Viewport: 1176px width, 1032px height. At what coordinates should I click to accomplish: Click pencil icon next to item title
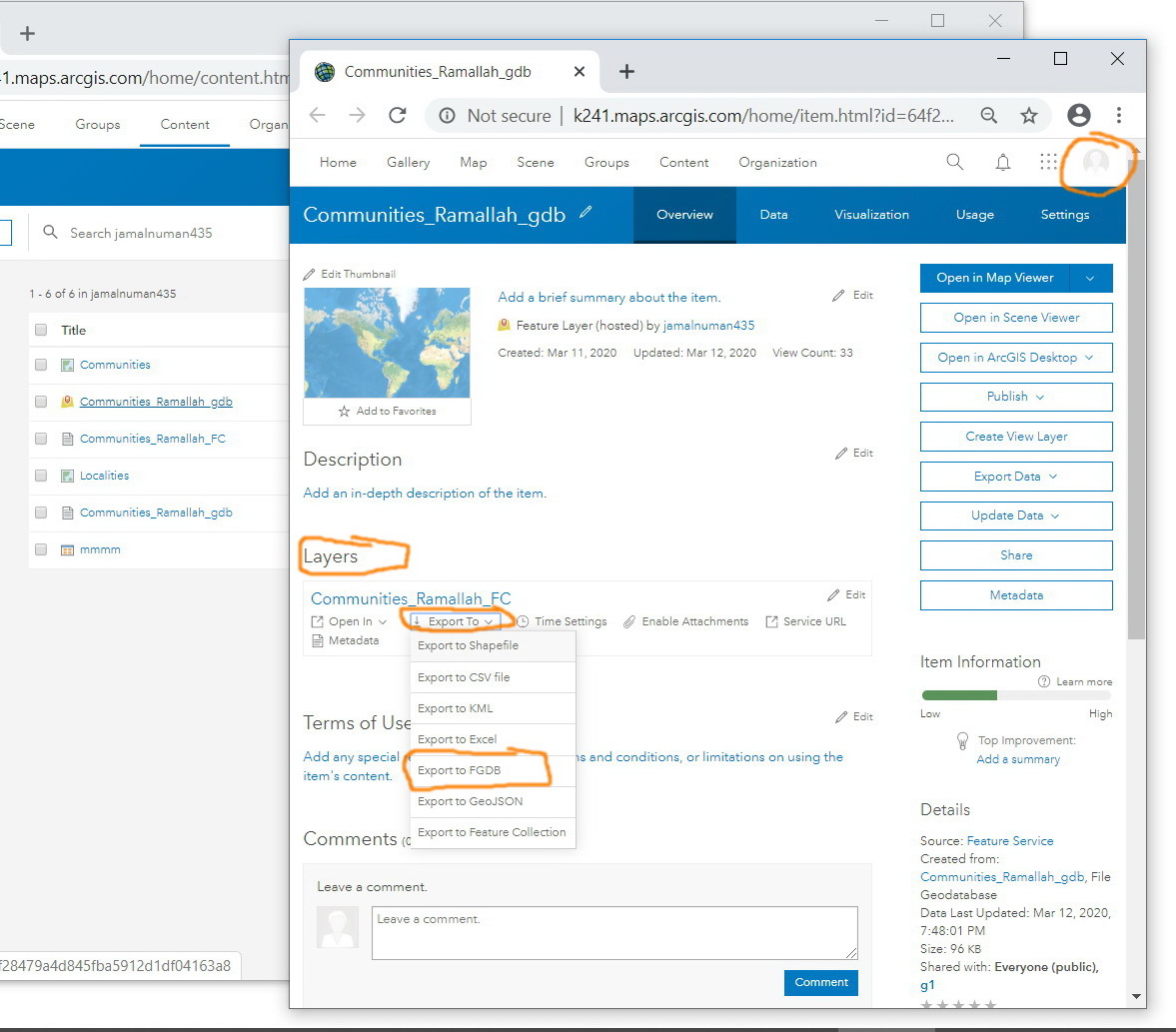click(586, 212)
